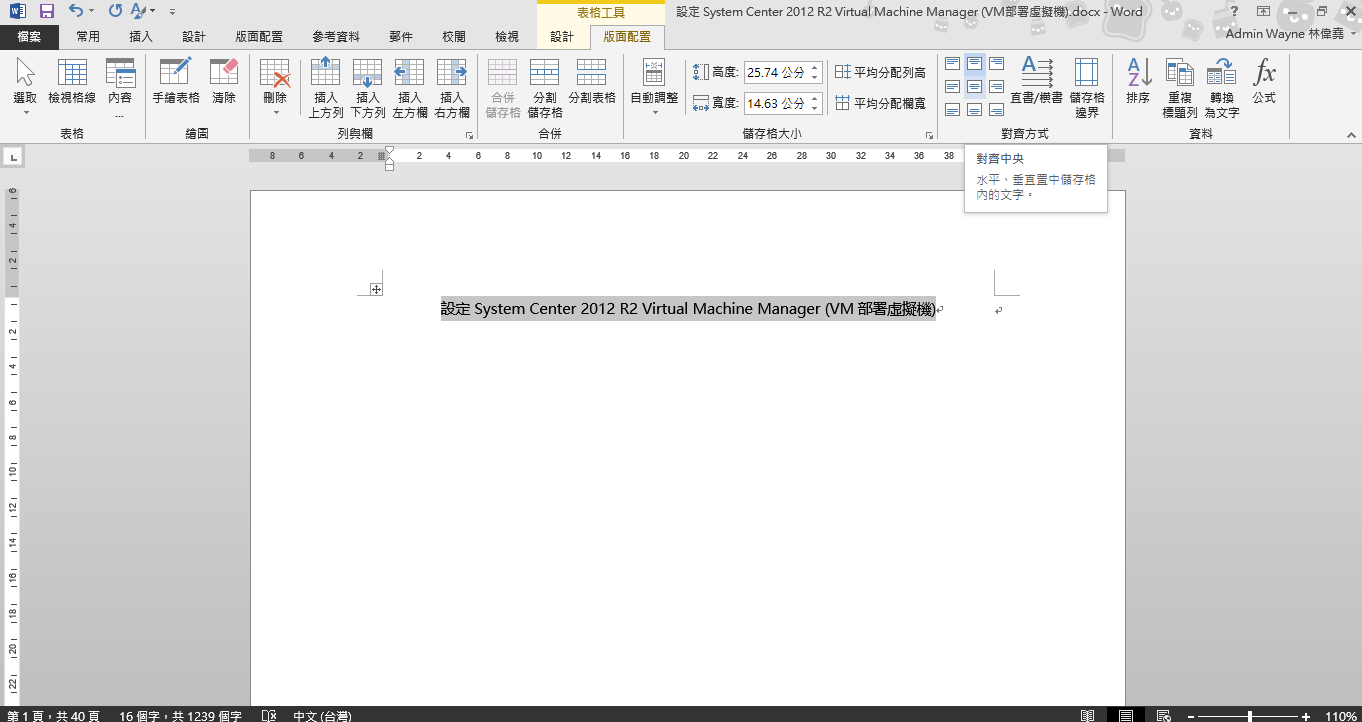
Task: Open 列與欄 group dialog launcher
Action: pyautogui.click(x=469, y=134)
